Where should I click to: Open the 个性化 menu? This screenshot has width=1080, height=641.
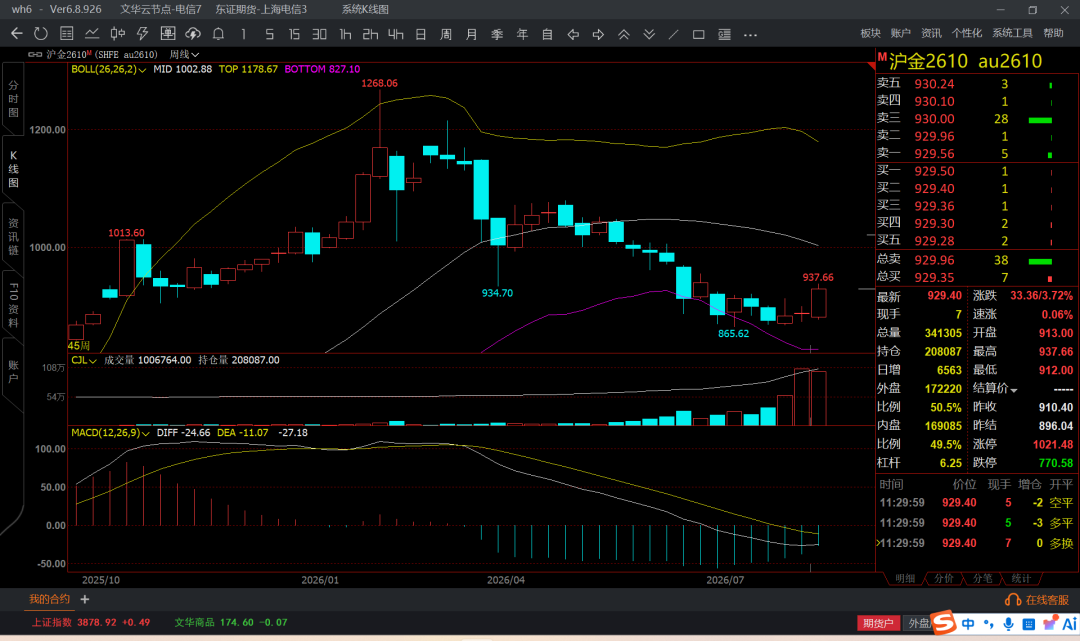coord(967,33)
